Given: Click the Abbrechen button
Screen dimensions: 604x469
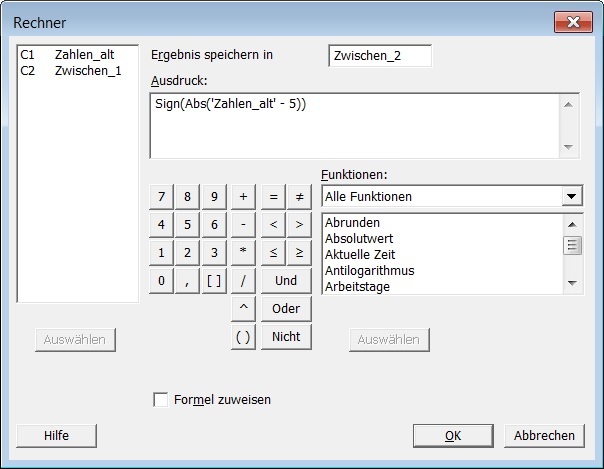Looking at the screenshot, I should pyautogui.click(x=544, y=436).
